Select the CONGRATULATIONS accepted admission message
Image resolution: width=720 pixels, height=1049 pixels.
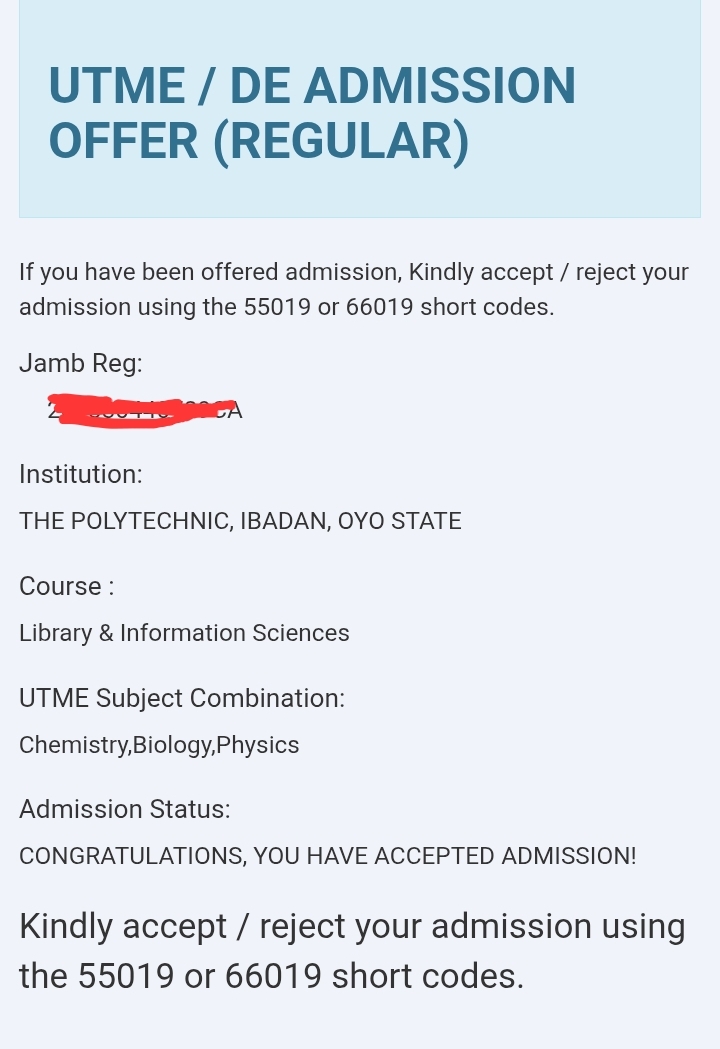[328, 856]
